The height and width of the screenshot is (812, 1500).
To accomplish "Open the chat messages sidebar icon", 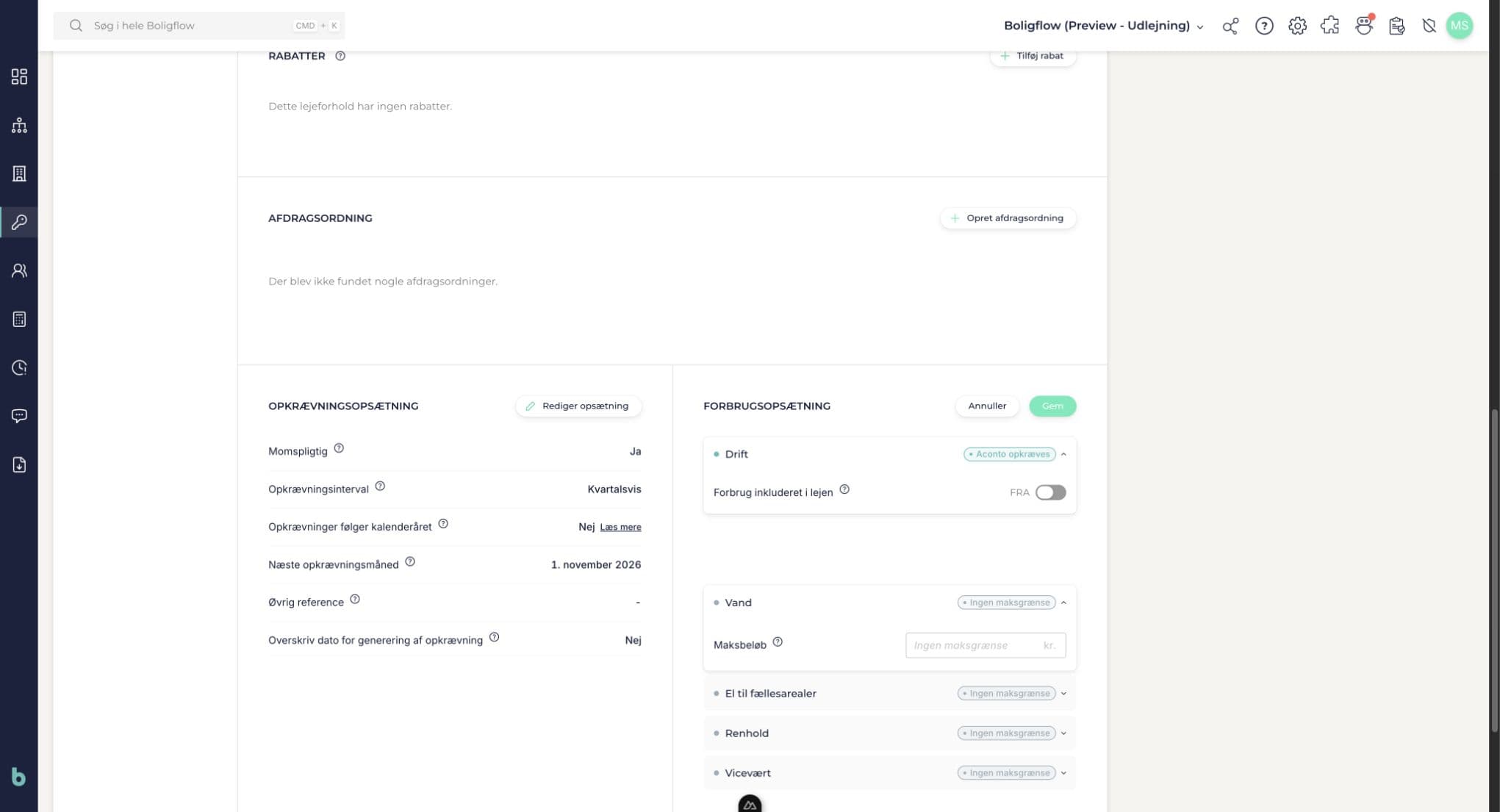I will coord(19,416).
